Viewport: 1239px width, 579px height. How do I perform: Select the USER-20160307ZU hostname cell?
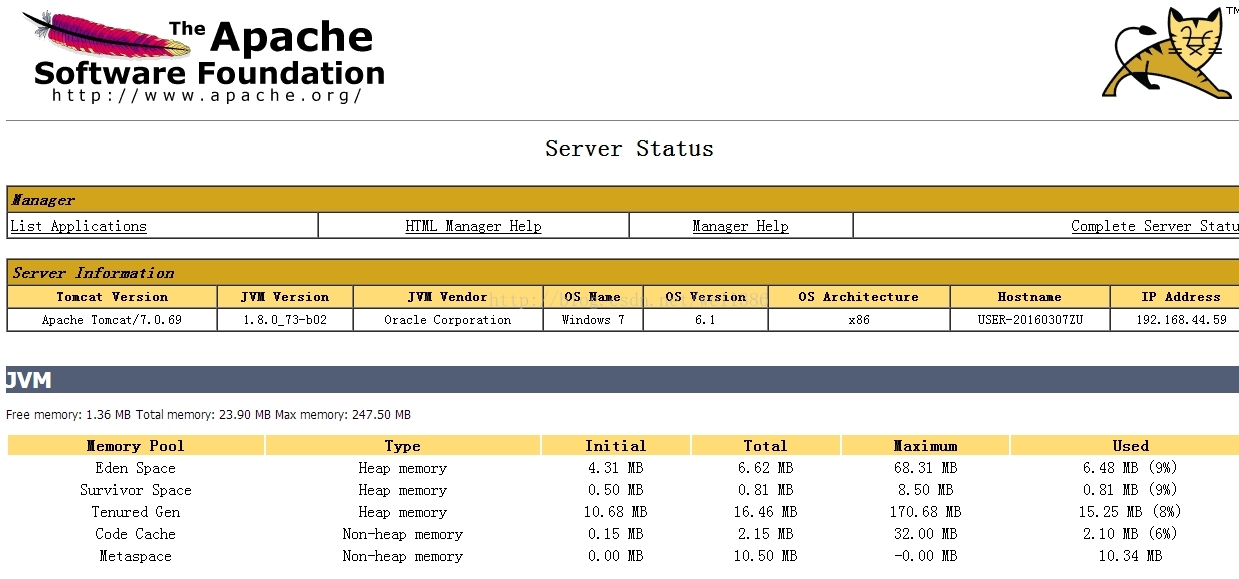[1029, 320]
